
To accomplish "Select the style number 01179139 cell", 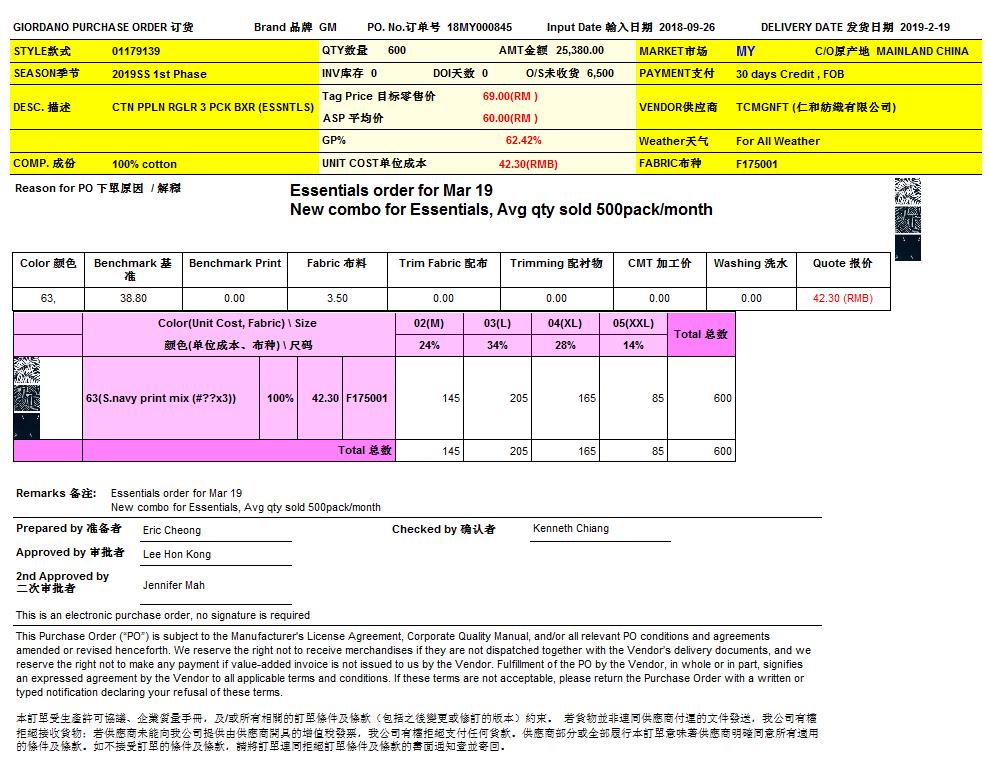I will click(136, 50).
